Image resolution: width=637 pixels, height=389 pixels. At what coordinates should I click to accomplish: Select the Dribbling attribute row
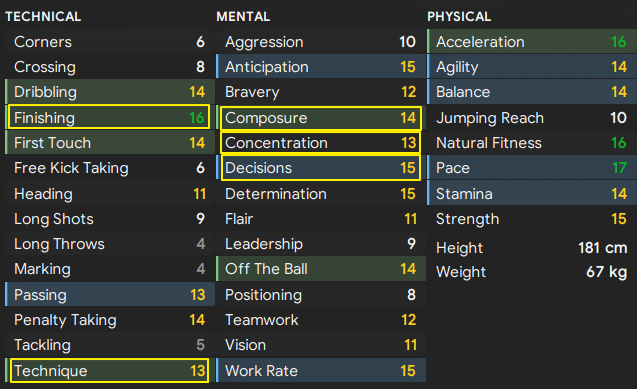coord(110,92)
